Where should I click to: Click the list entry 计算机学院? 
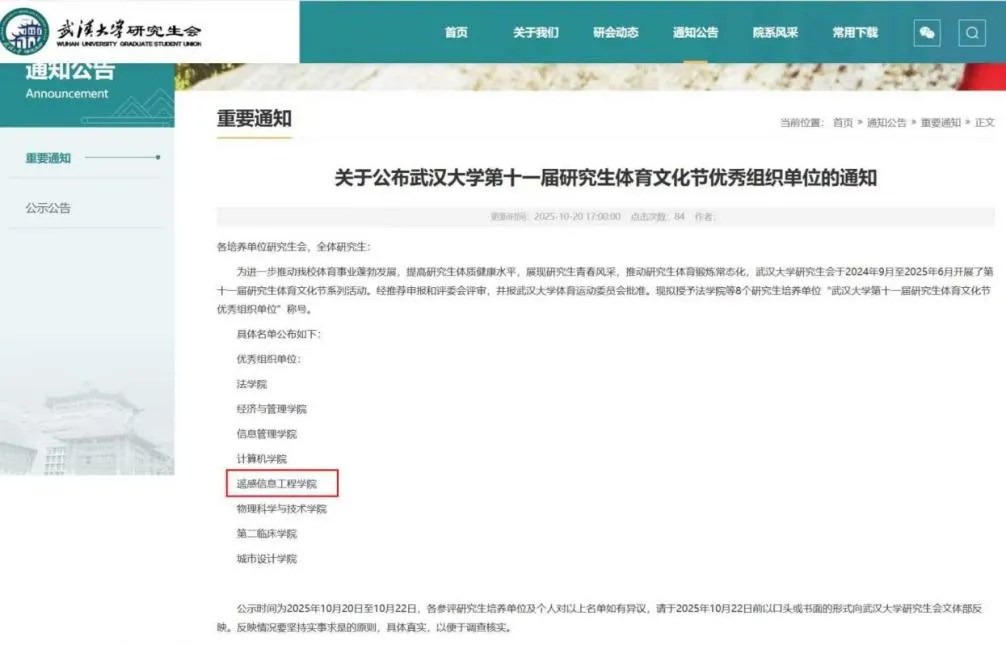(261, 459)
